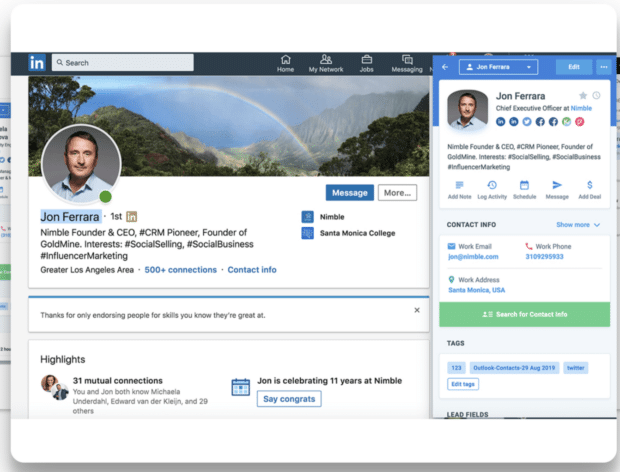Click phone number 3109295933
The height and width of the screenshot is (472, 620).
544,257
